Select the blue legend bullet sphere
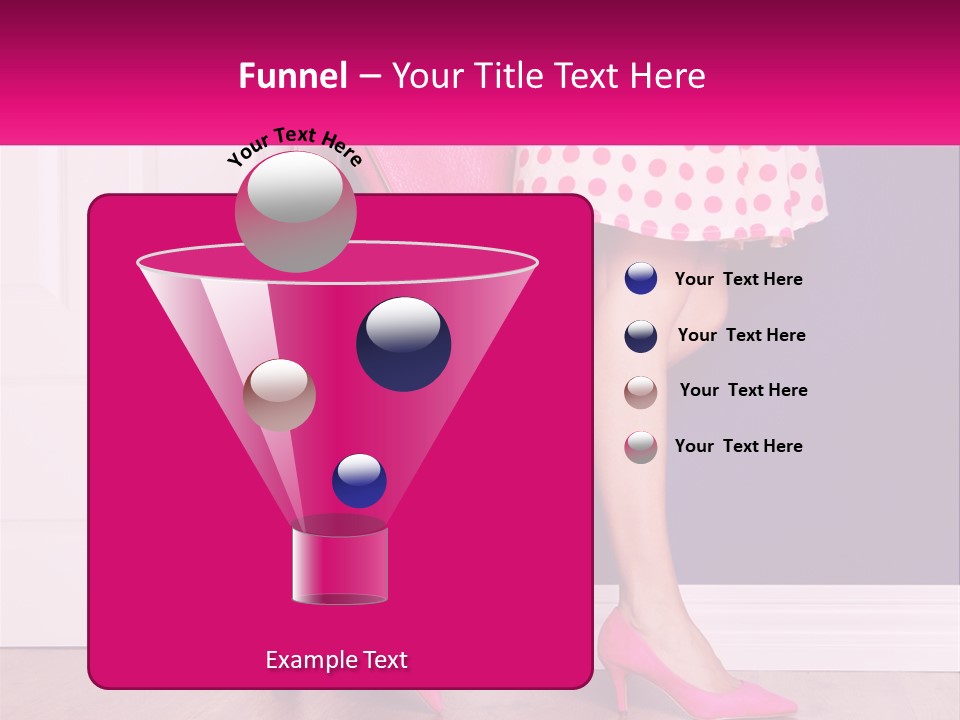The image size is (960, 720). [x=640, y=279]
